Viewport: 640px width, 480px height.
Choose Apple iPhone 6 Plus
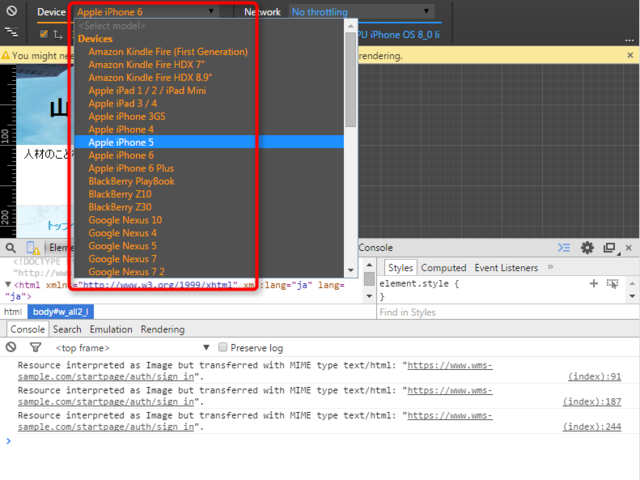point(209,169)
